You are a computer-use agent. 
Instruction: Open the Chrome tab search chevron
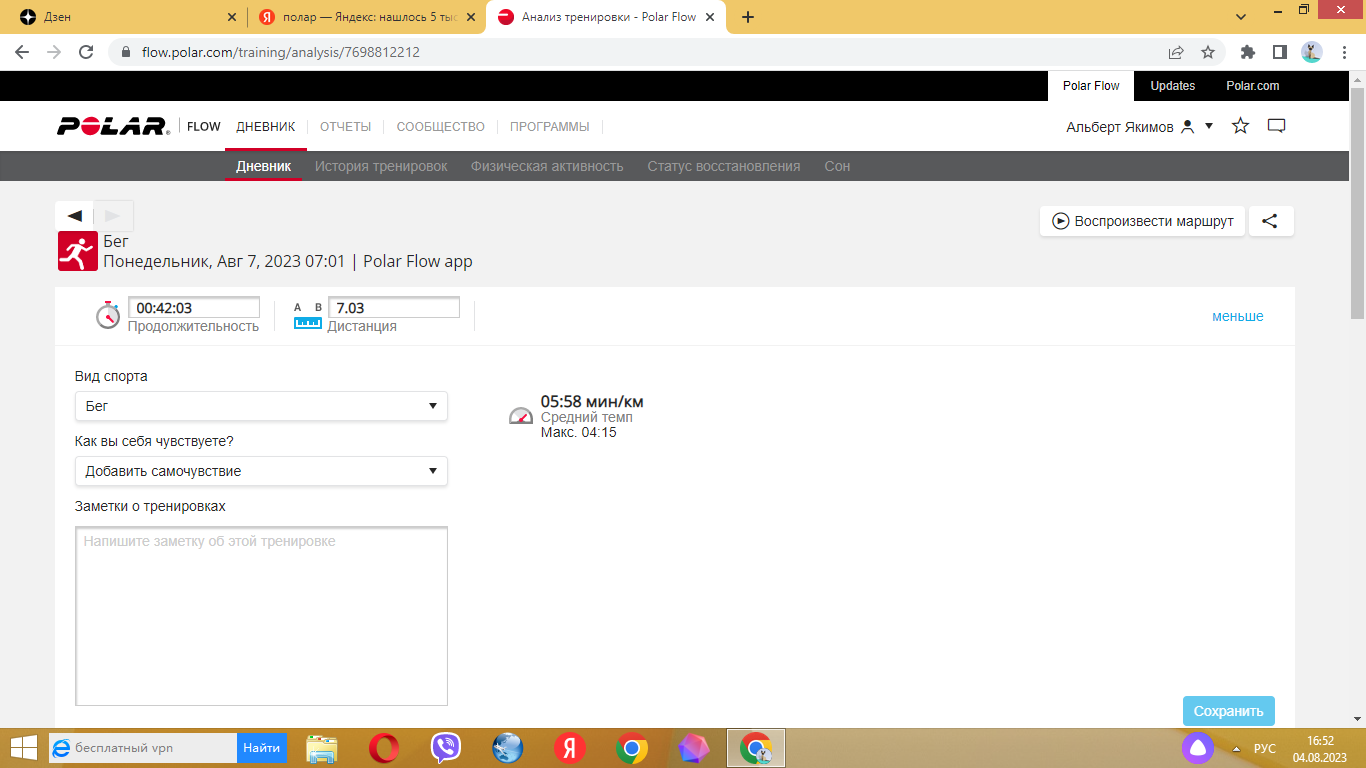pyautogui.click(x=1241, y=17)
